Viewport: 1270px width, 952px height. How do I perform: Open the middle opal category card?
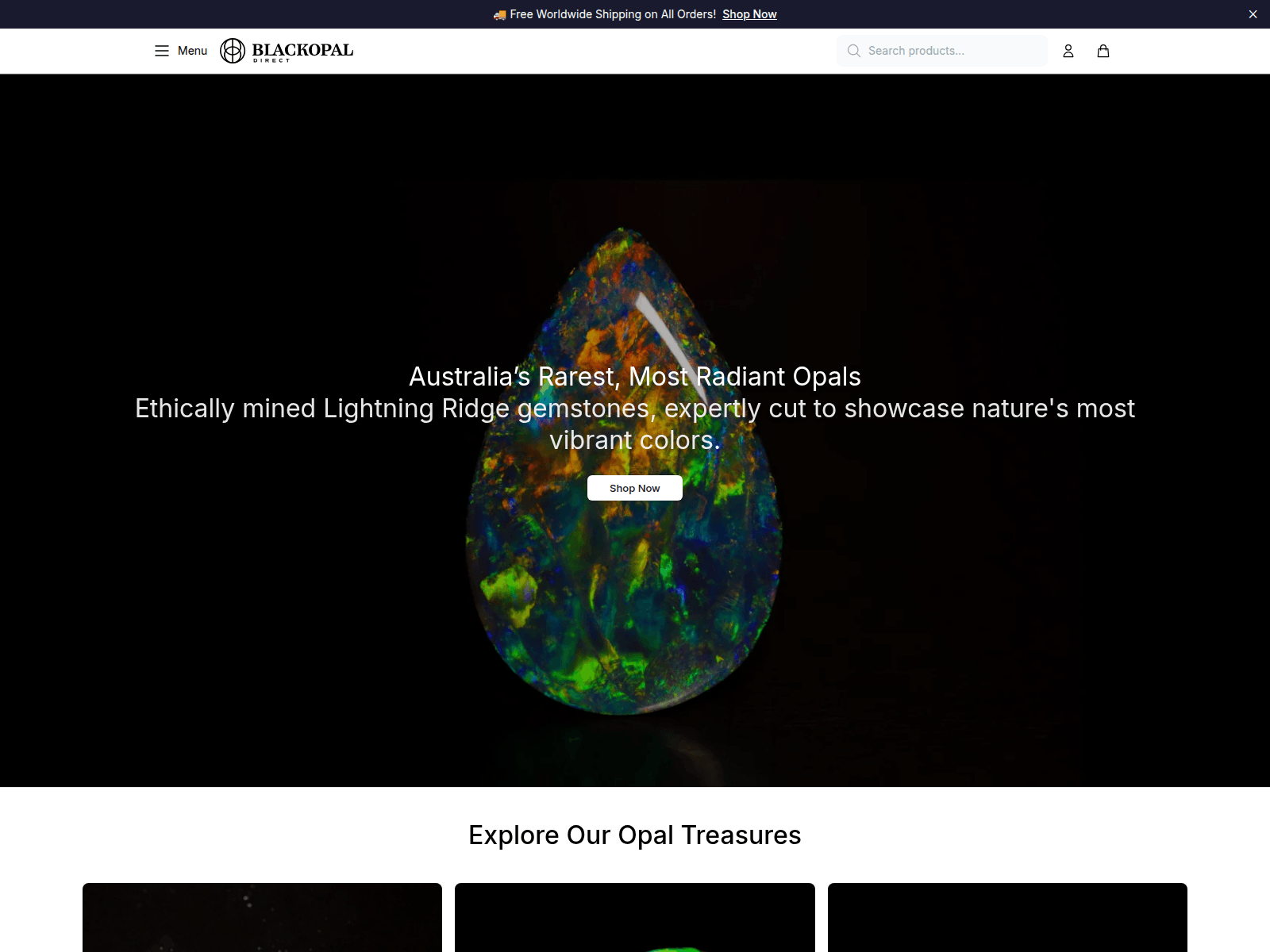(x=635, y=917)
